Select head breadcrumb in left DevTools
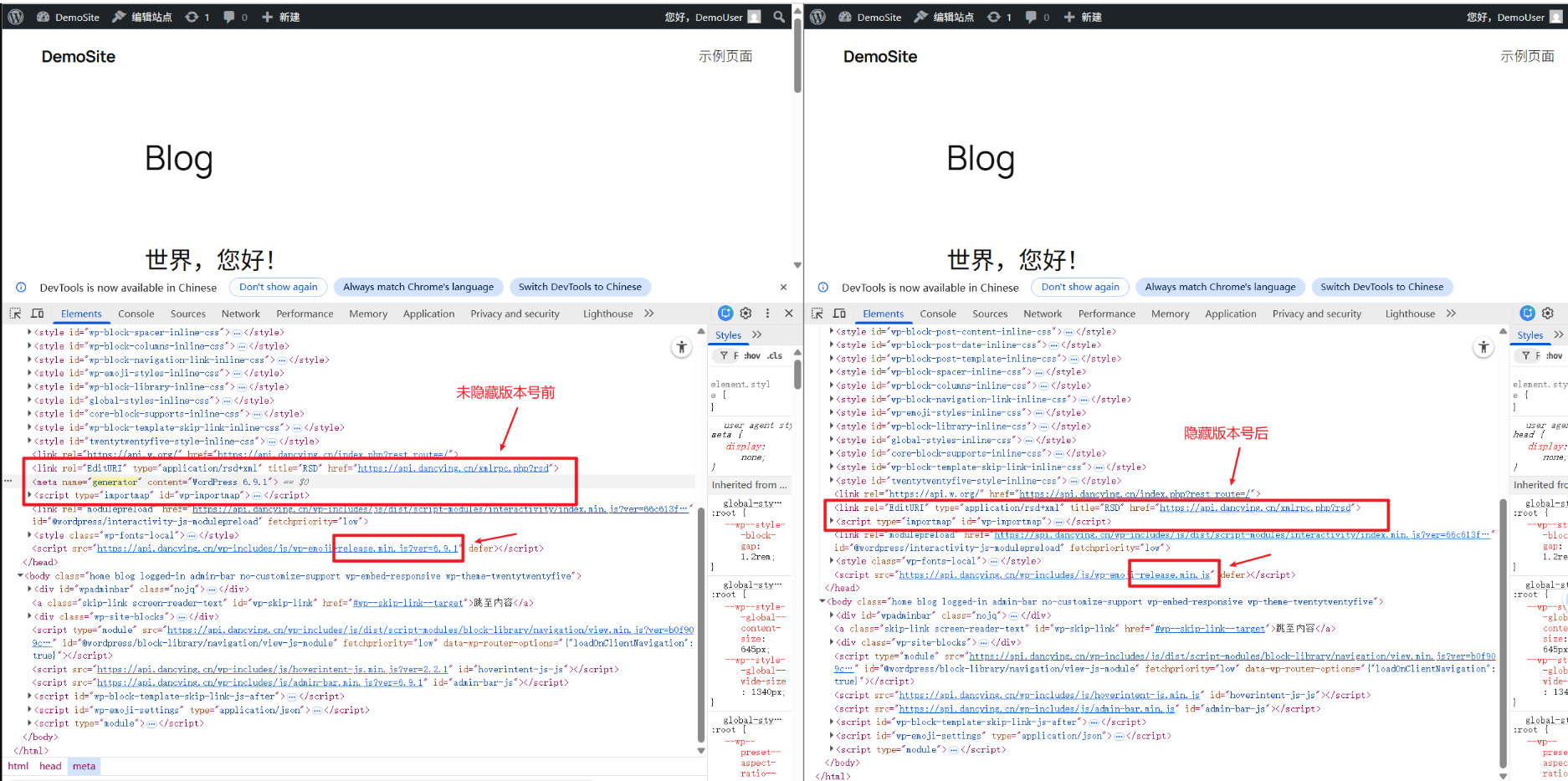Screen dimensions: 1568x781 click(50, 766)
